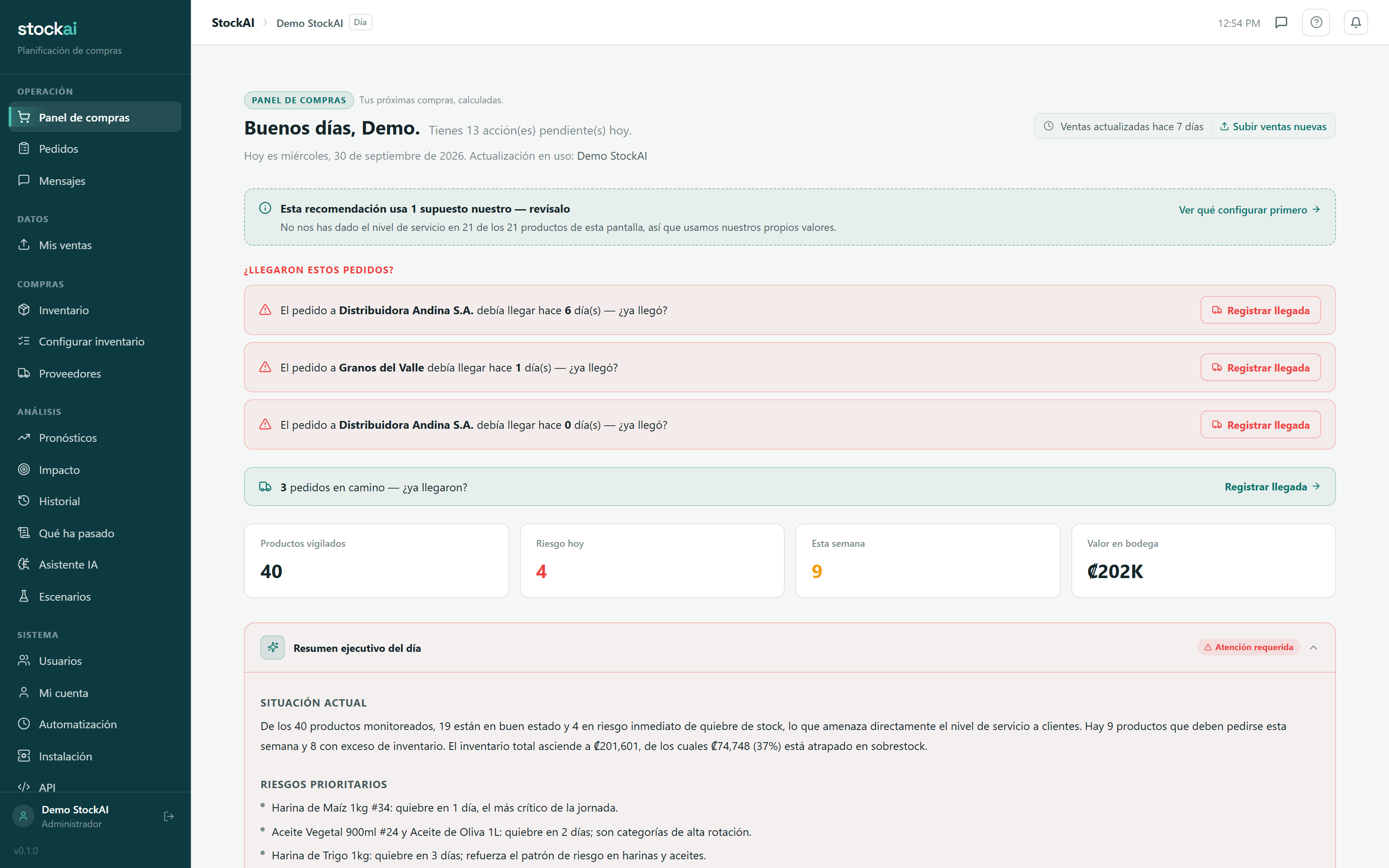Open Qué ha pasado page

95,533
